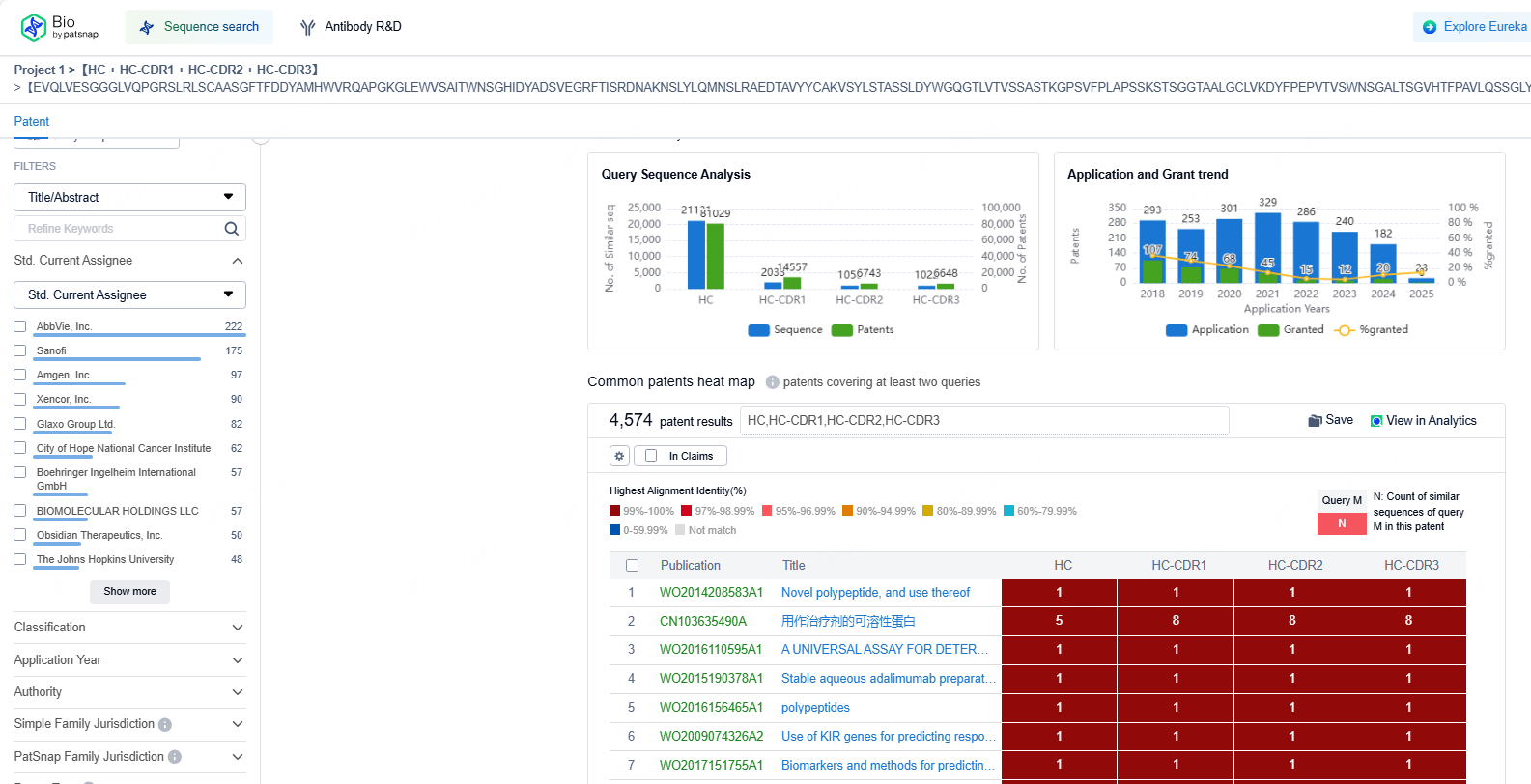Expand the Application Year filter
This screenshot has width=1531, height=784.
tap(129, 660)
